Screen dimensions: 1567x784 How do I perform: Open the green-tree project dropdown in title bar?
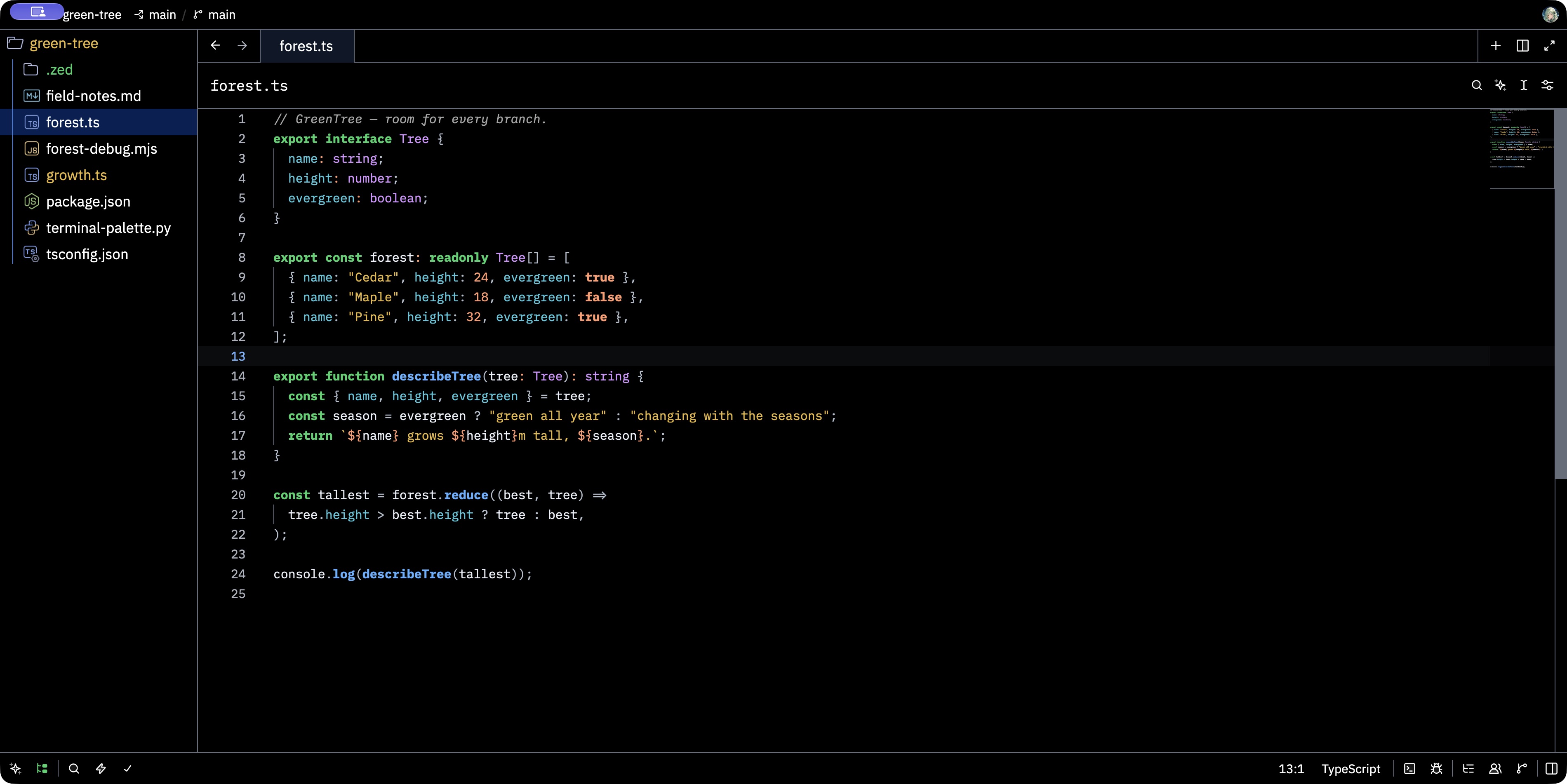pyautogui.click(x=92, y=14)
